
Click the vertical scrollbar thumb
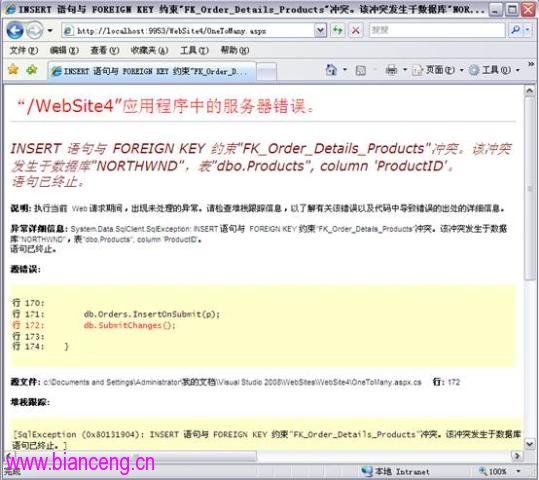(529, 188)
